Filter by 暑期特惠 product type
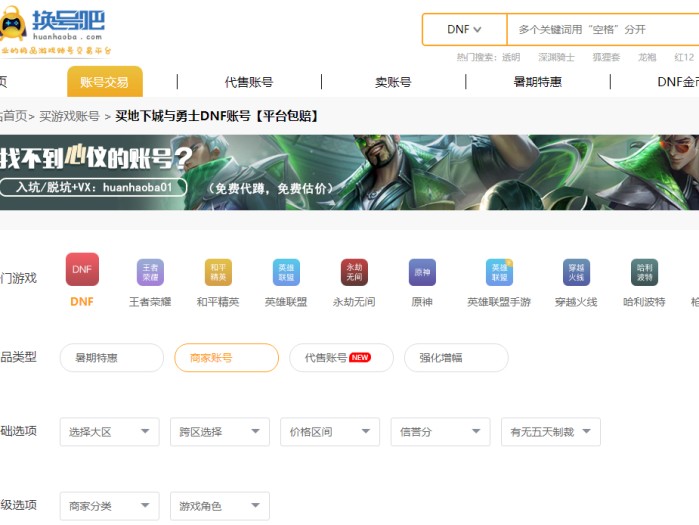This screenshot has height=525, width=699. [x=111, y=357]
